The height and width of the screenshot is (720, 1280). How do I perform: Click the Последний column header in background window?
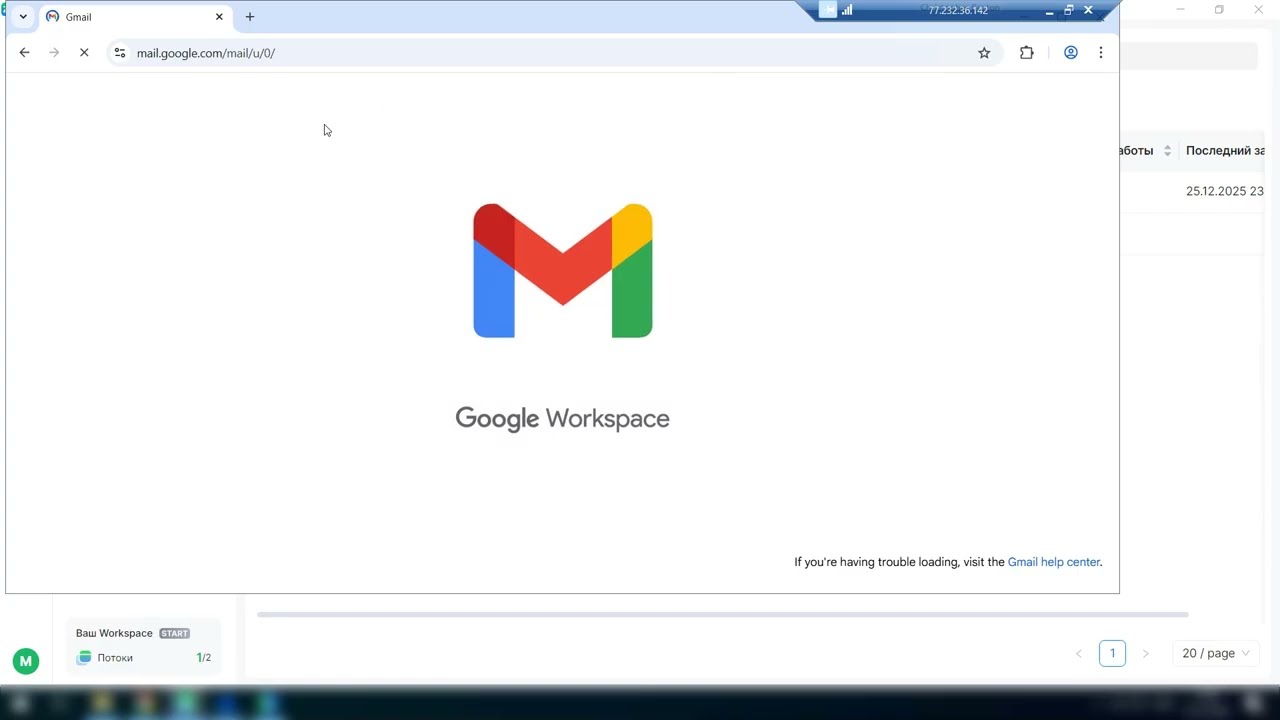[x=1225, y=151]
